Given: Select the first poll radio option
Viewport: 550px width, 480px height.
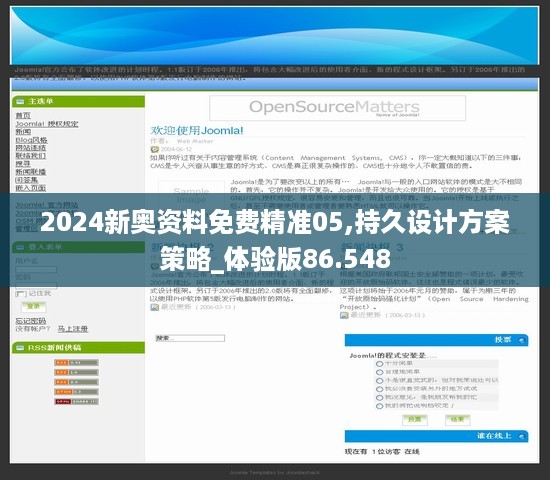Looking at the screenshot, I should [x=379, y=364].
